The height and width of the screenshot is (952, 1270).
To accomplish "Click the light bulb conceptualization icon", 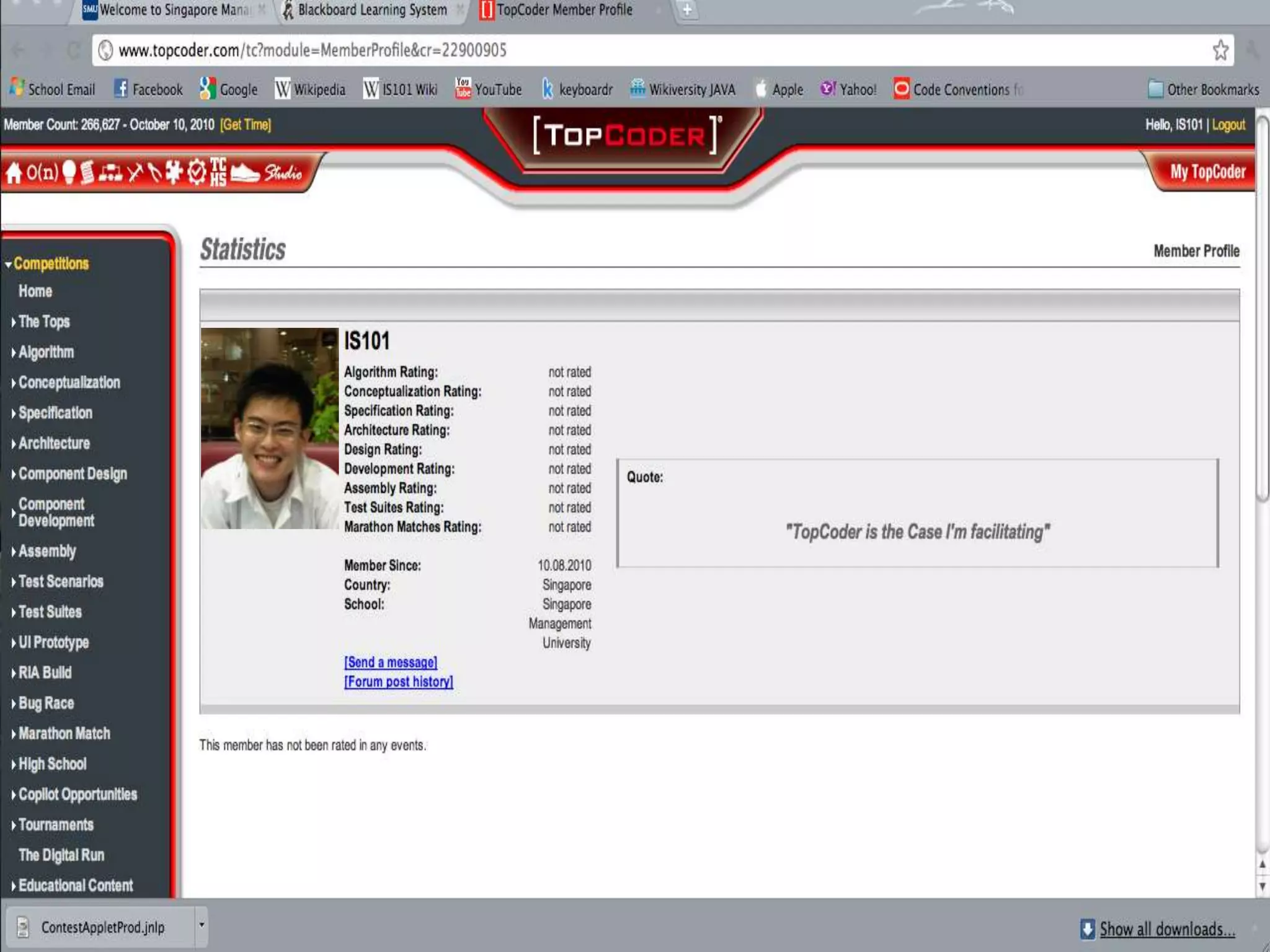I will coord(69,172).
